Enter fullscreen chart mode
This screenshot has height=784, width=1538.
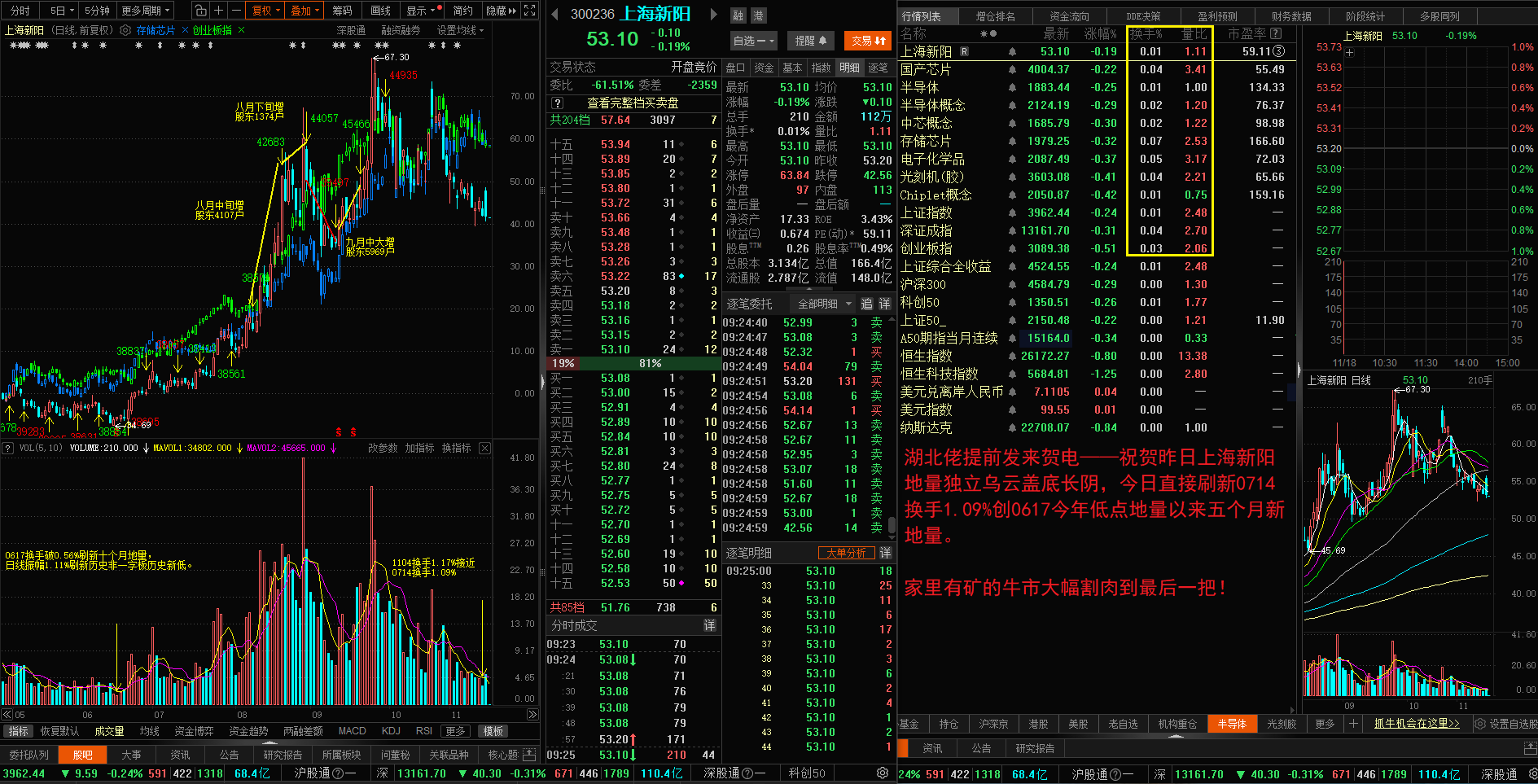pyautogui.click(x=530, y=11)
